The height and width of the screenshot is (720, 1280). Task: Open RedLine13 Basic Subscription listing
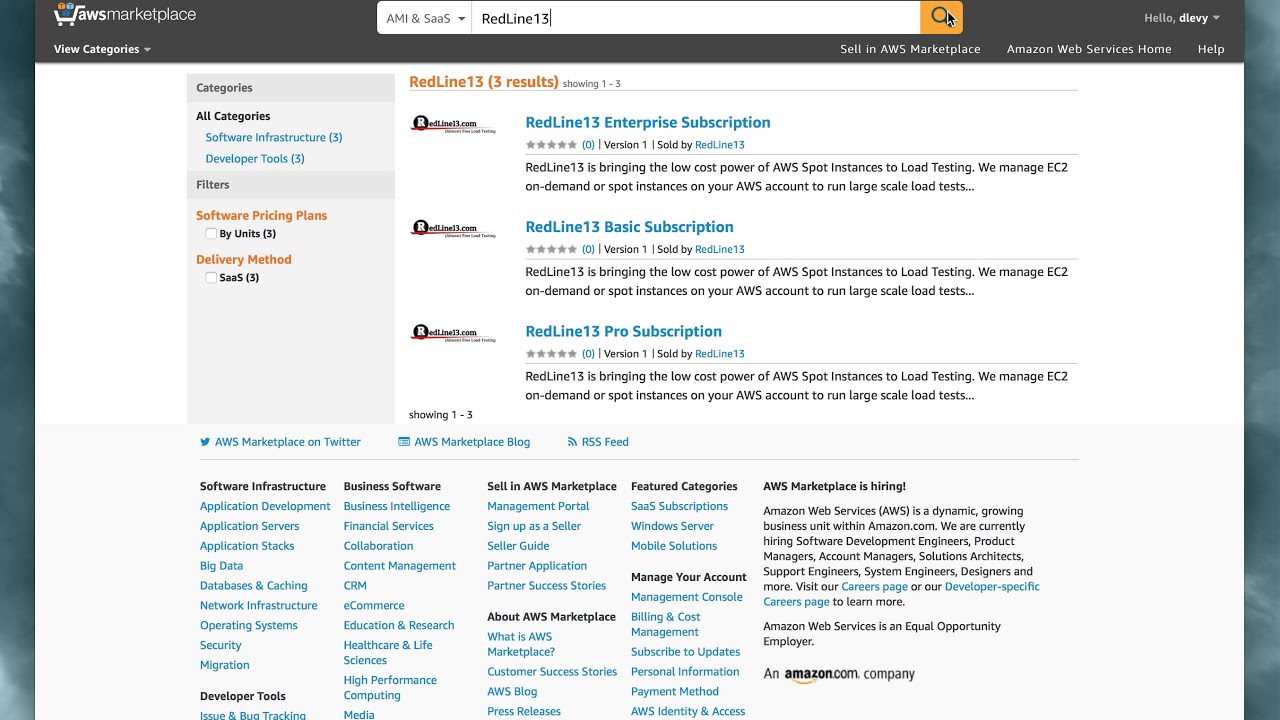tap(630, 227)
